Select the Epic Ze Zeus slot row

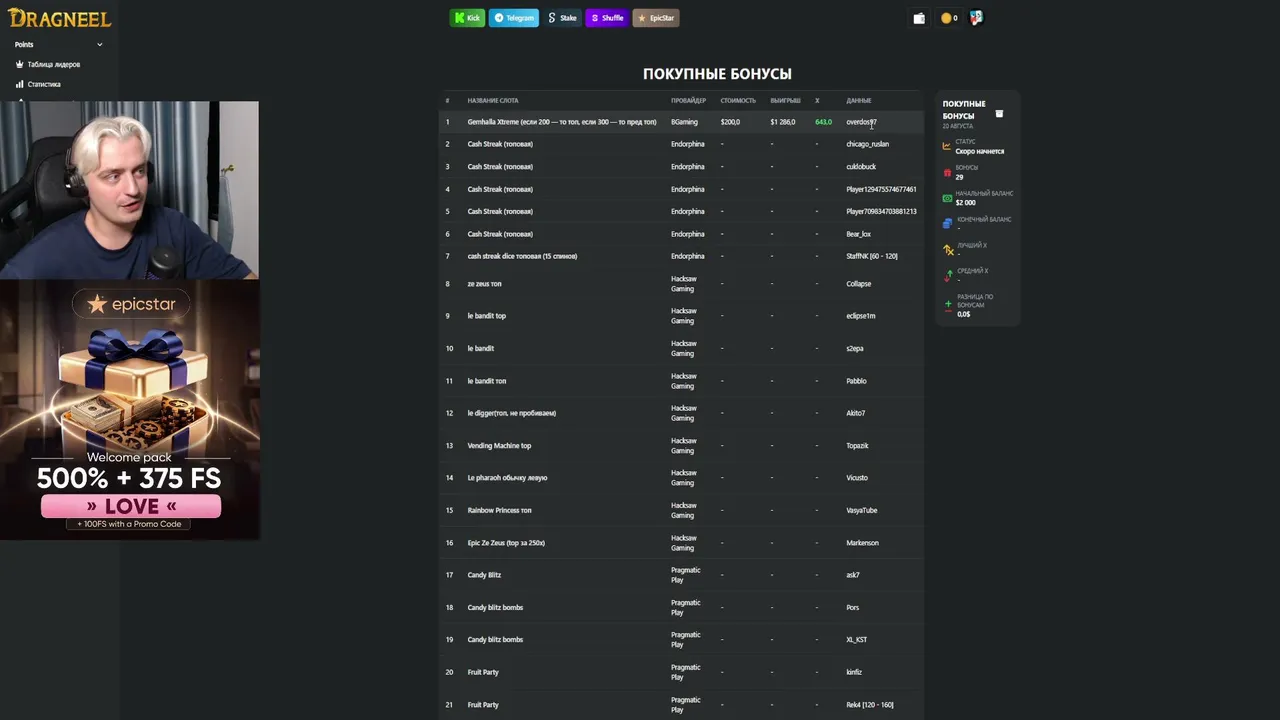(682, 543)
